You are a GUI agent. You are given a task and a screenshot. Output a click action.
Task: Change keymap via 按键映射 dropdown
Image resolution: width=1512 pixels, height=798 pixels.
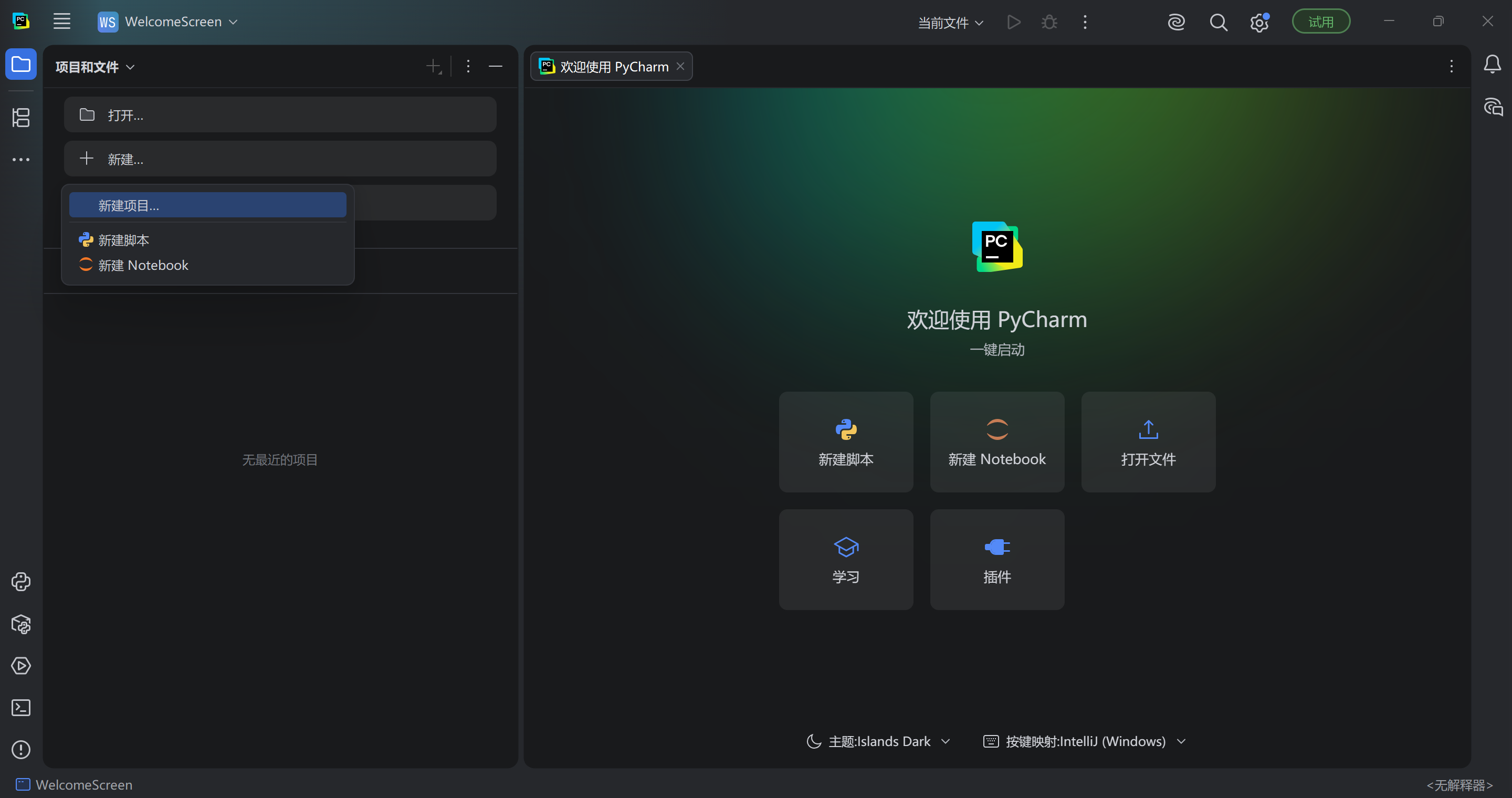pos(1084,741)
